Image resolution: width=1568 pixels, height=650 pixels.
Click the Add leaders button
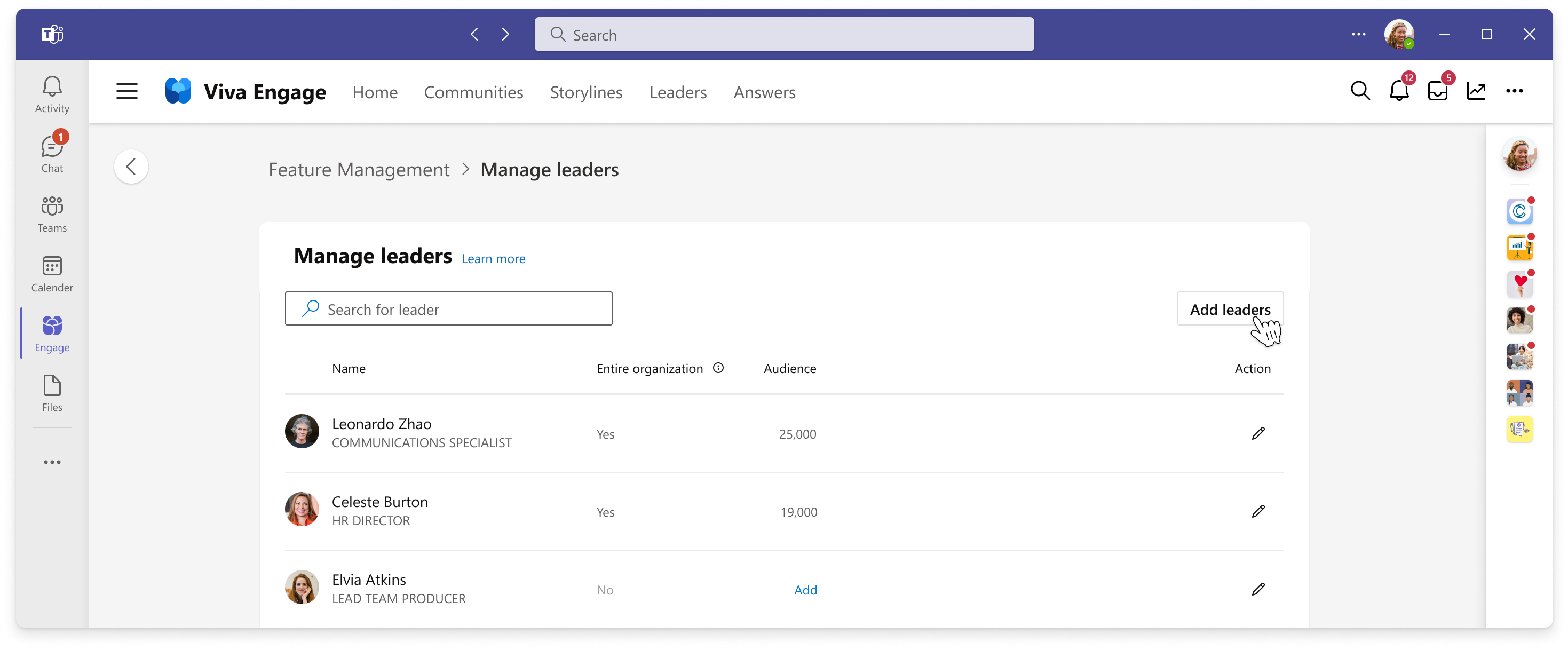point(1230,308)
